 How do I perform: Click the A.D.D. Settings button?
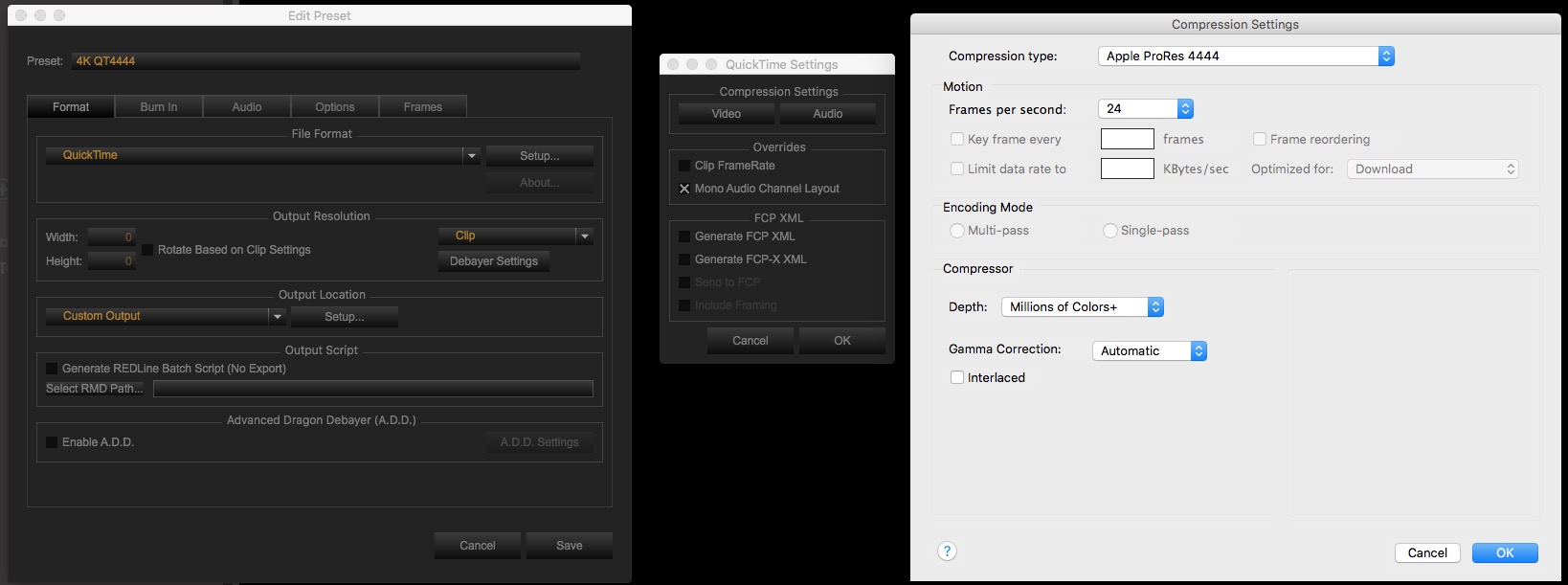540,442
